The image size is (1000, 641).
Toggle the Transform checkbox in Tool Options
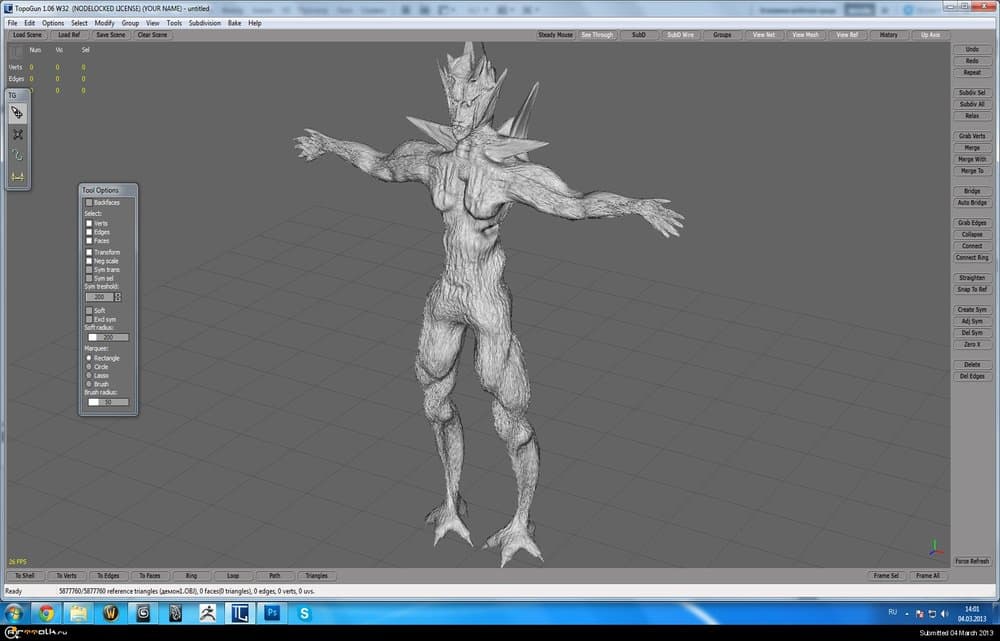pos(89,252)
